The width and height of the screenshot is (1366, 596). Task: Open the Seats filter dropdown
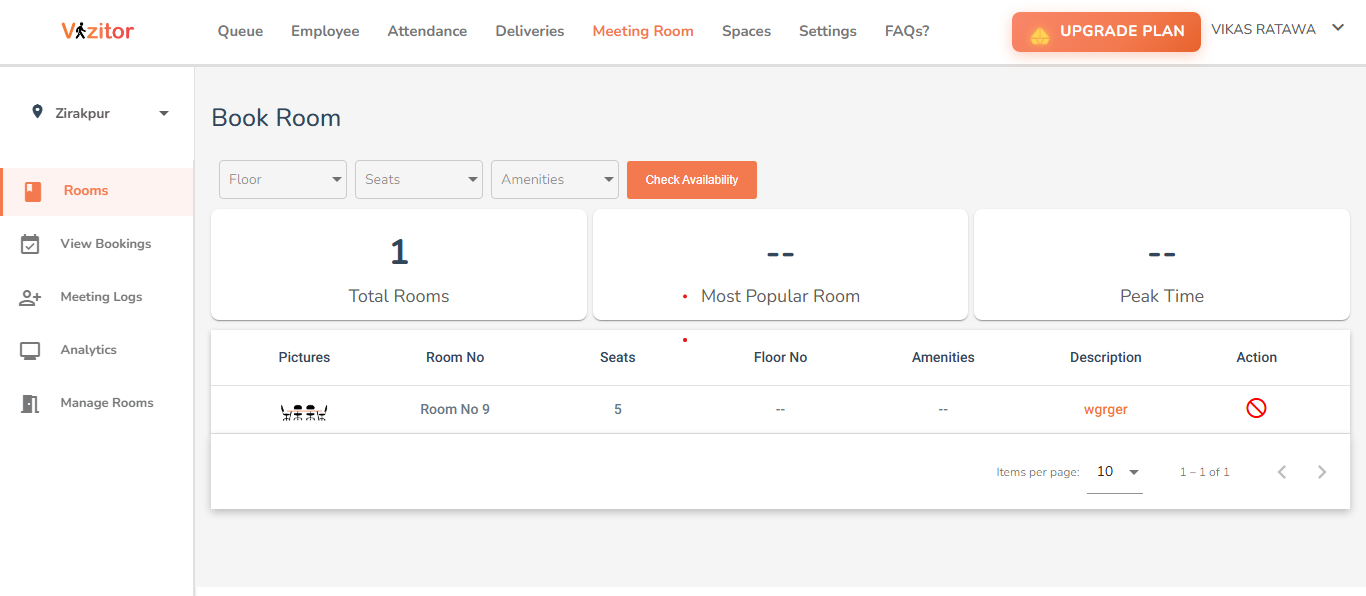pos(419,179)
